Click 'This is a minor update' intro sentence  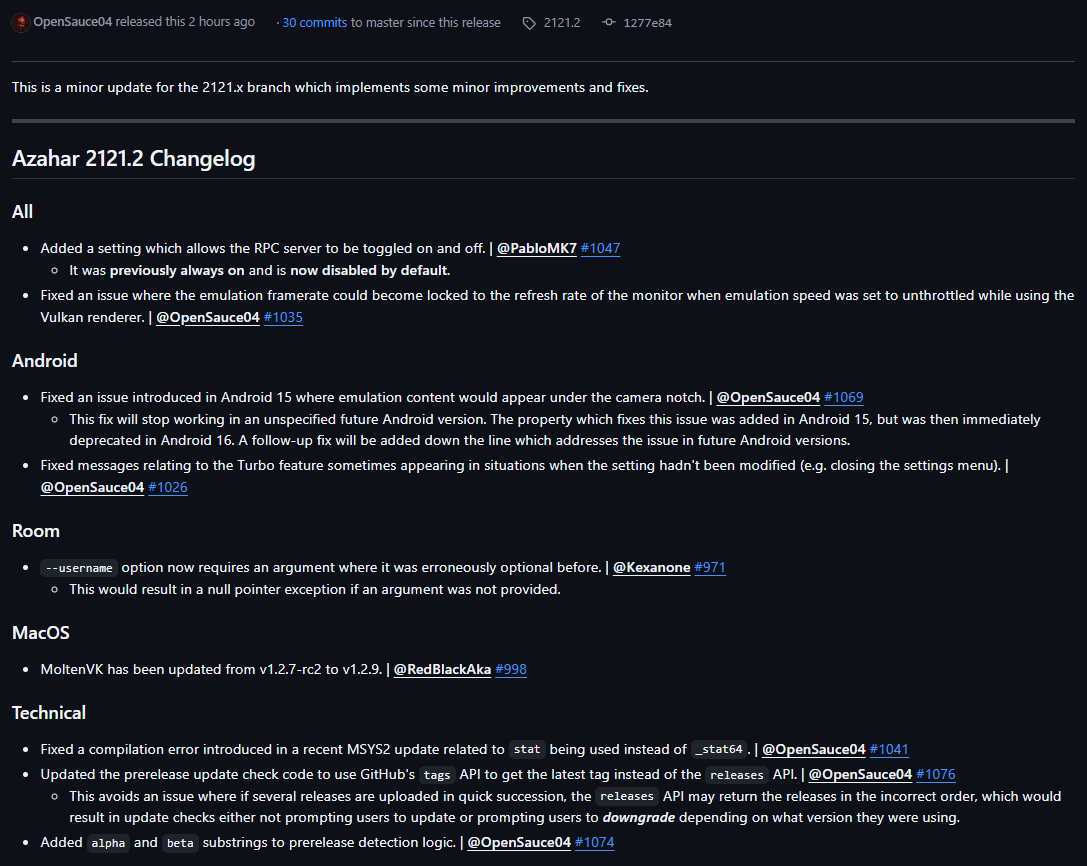[x=330, y=87]
